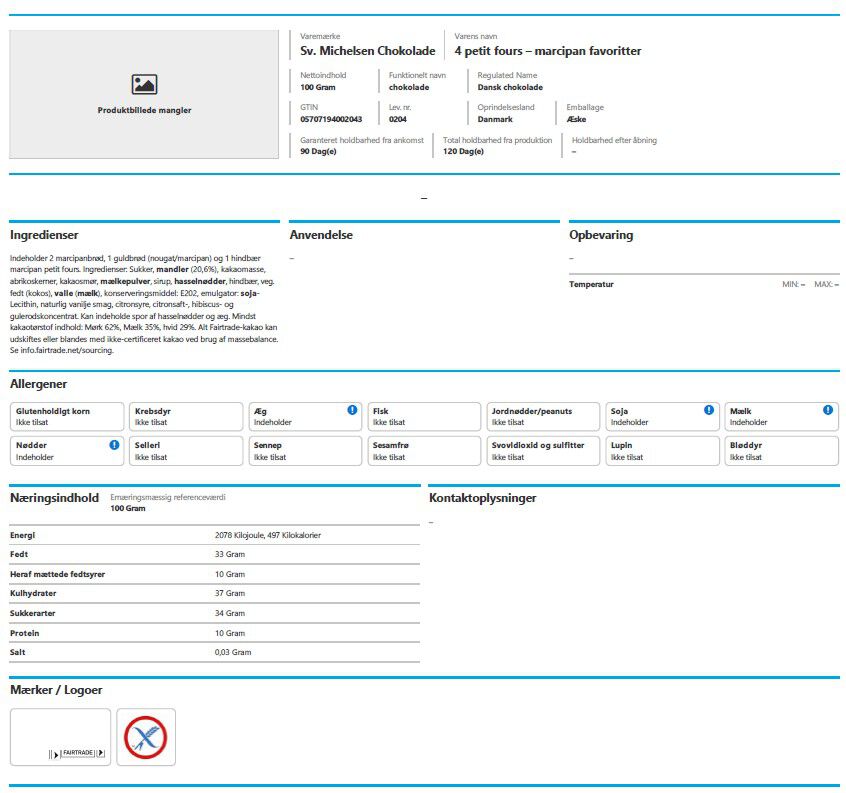Select the Glutenholdigt korn allergen card
The image size is (846, 793).
coord(67,416)
